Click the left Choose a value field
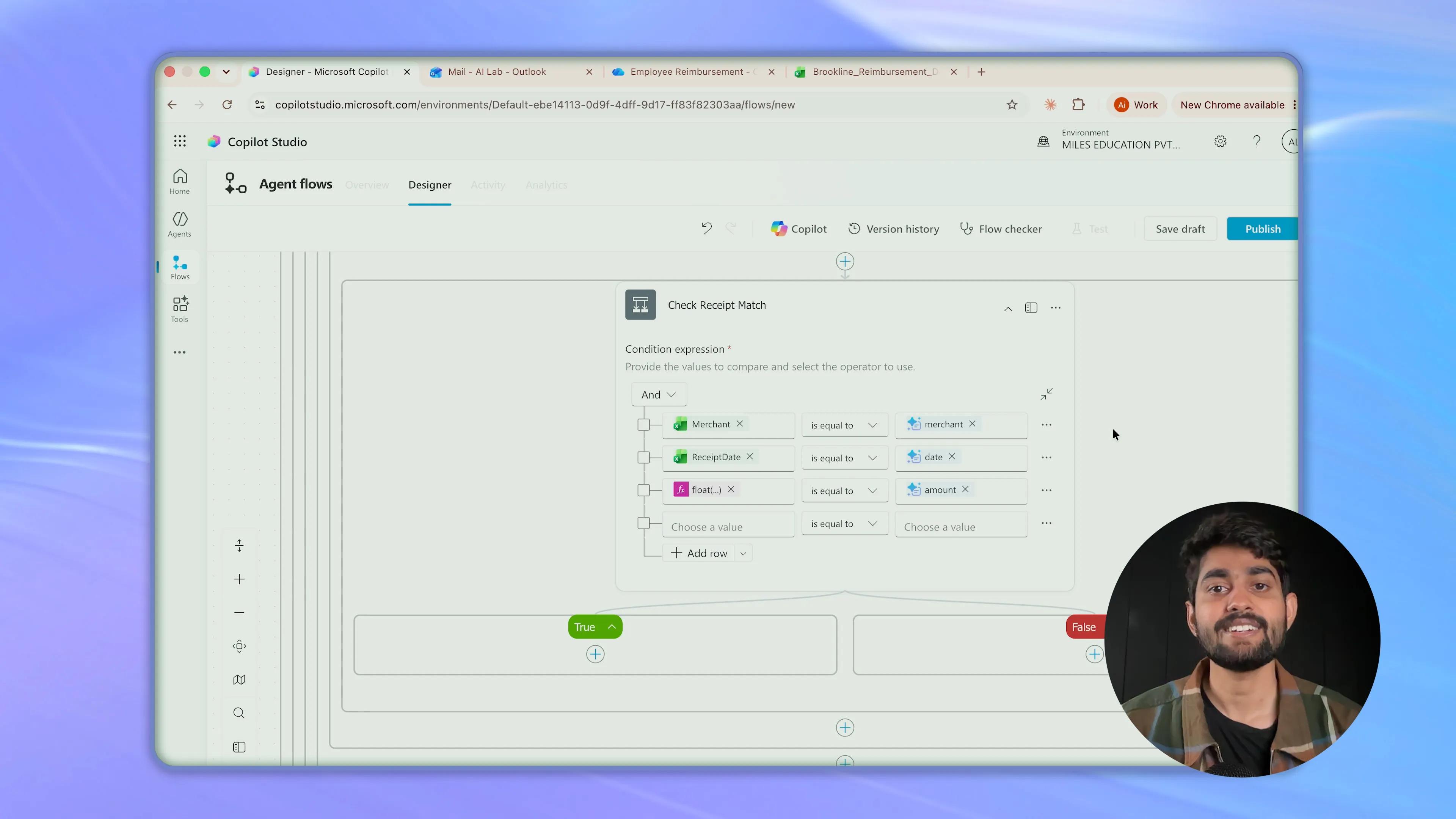1456x819 pixels. (728, 524)
